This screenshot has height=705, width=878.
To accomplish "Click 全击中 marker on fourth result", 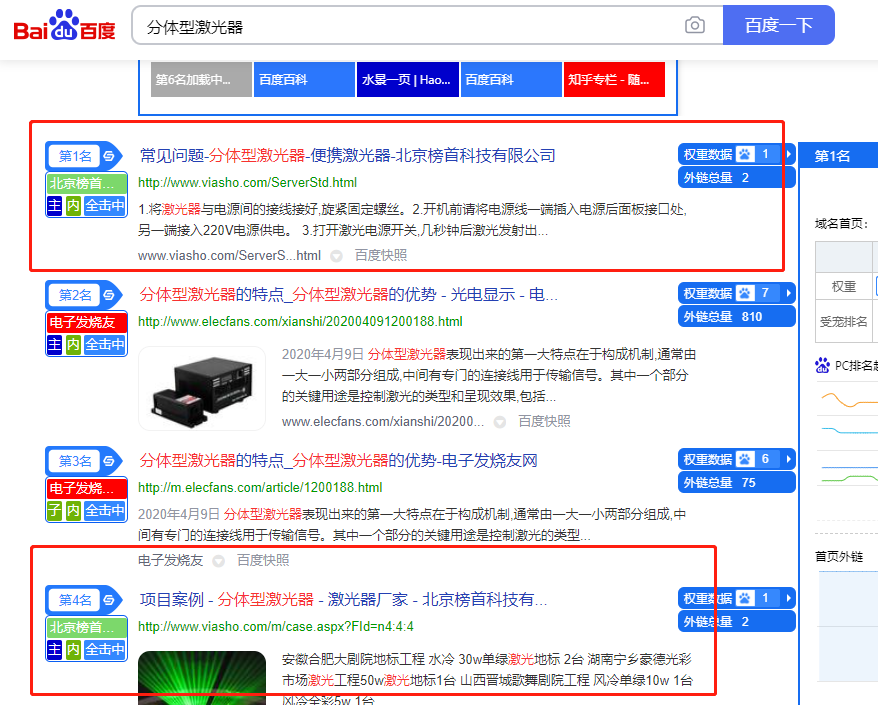I will pyautogui.click(x=105, y=650).
